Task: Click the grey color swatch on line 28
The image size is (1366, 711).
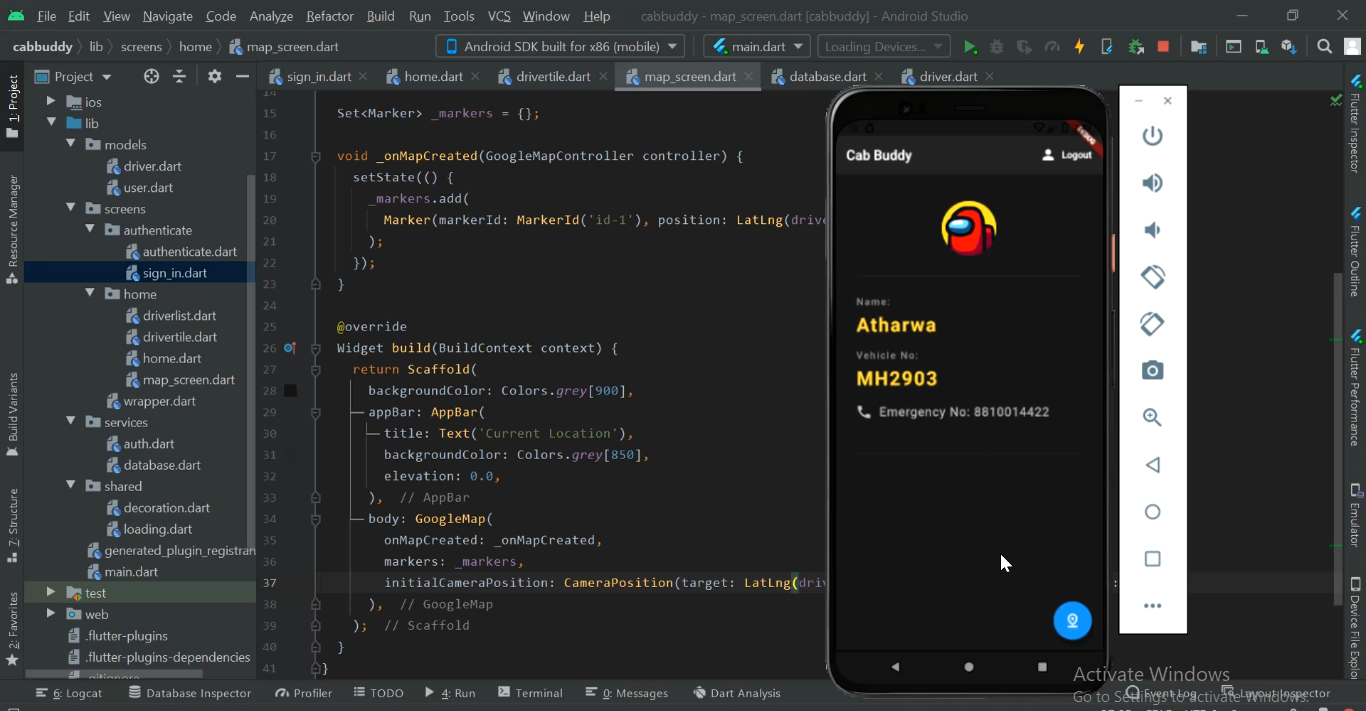Action: [290, 391]
